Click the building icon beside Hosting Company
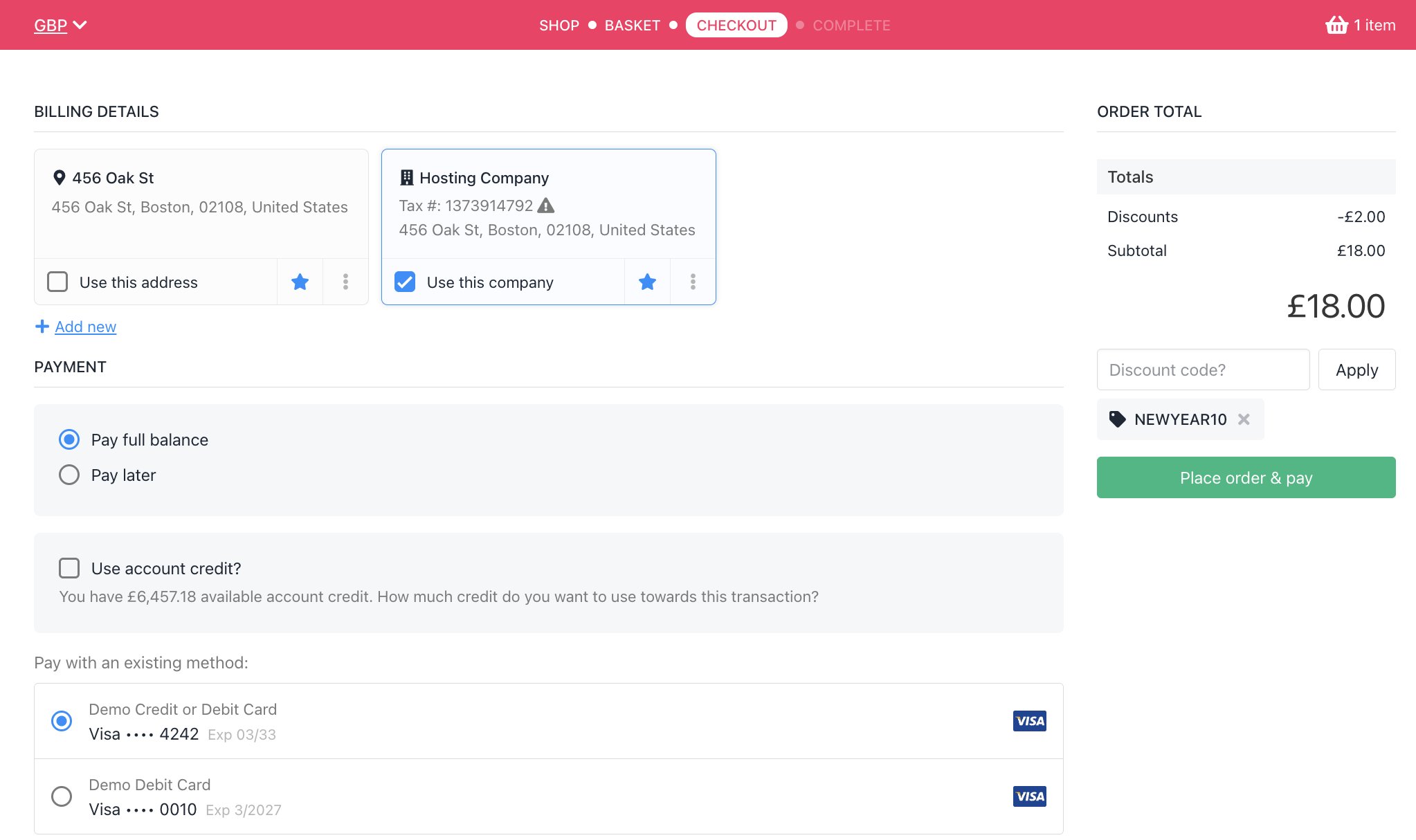The image size is (1416, 840). (407, 178)
